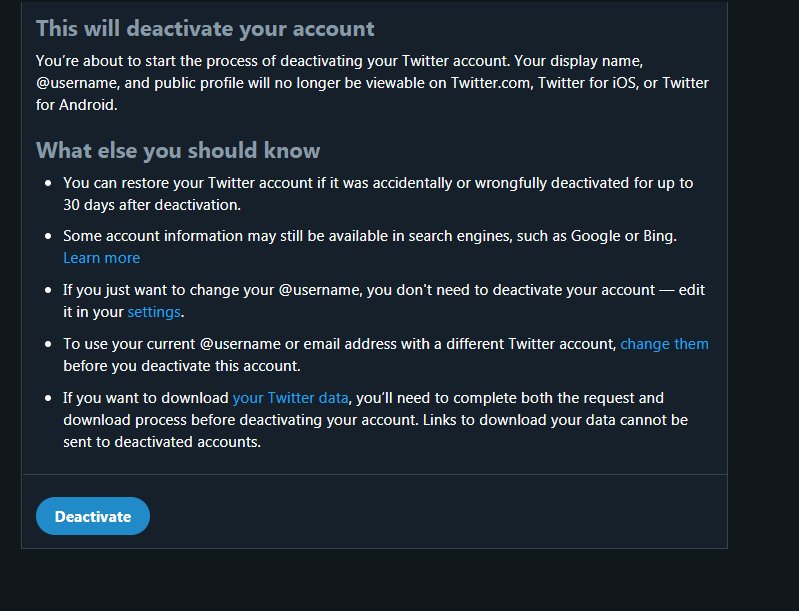Click the bullet dot beside If you just want
The height and width of the screenshot is (611, 799).
pyautogui.click(x=48, y=290)
